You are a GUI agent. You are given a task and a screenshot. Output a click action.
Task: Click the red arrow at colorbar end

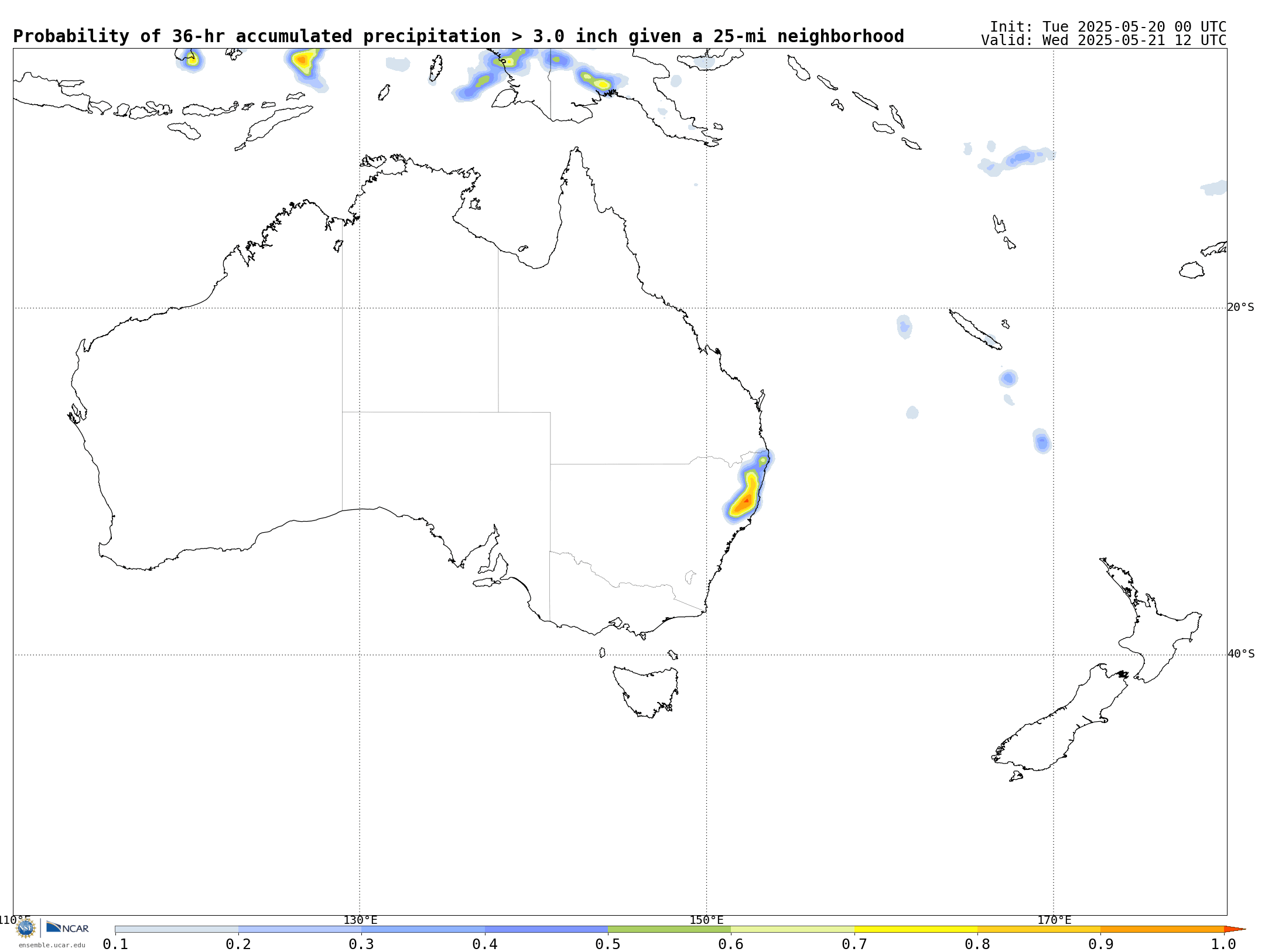tap(1235, 929)
